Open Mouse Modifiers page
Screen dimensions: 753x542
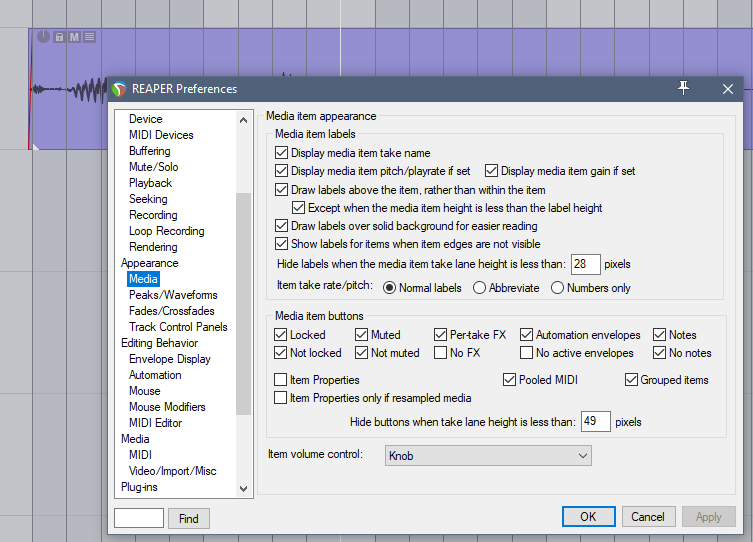167,407
